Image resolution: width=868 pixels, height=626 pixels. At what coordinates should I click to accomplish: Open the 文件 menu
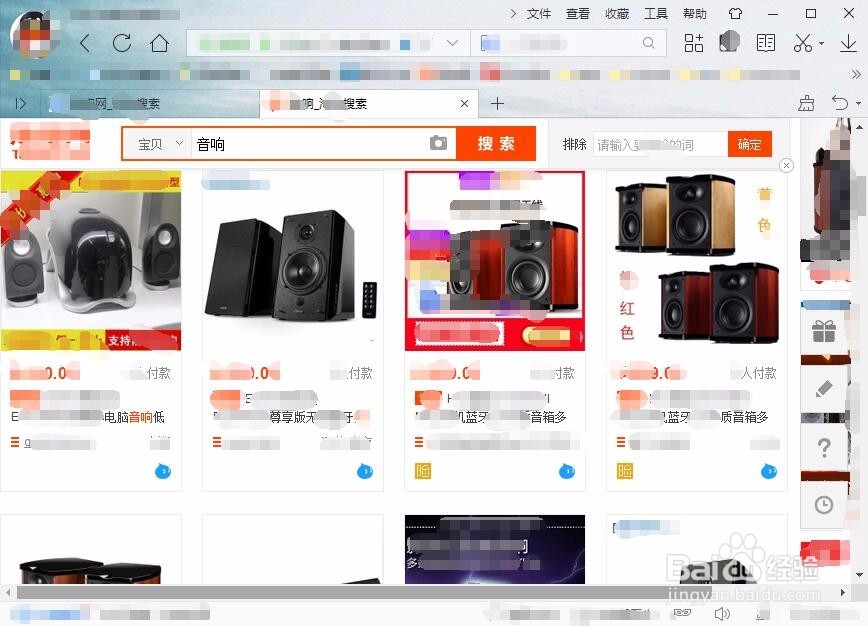[539, 13]
